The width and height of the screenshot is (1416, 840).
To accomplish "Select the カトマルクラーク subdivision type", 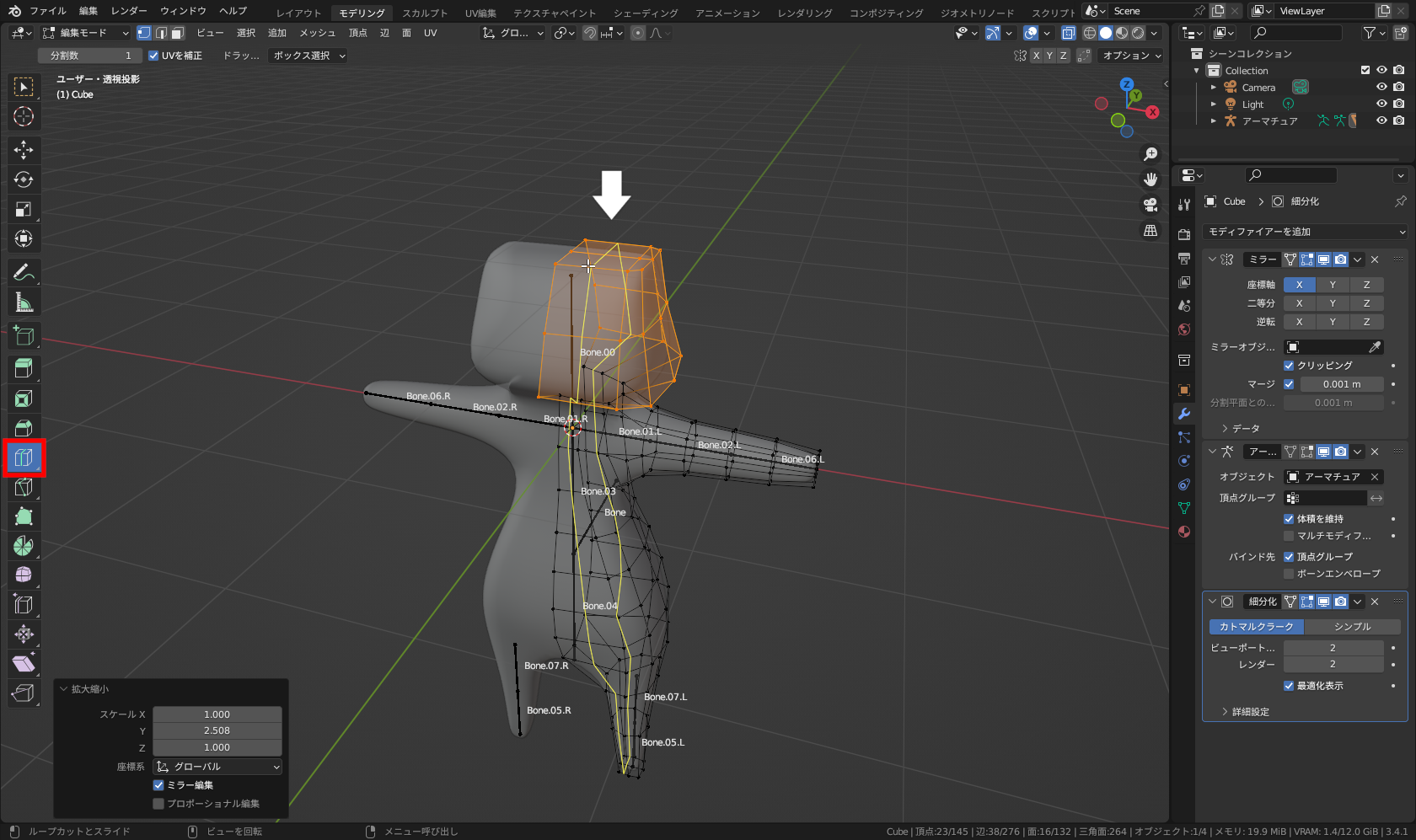I will click(1256, 627).
